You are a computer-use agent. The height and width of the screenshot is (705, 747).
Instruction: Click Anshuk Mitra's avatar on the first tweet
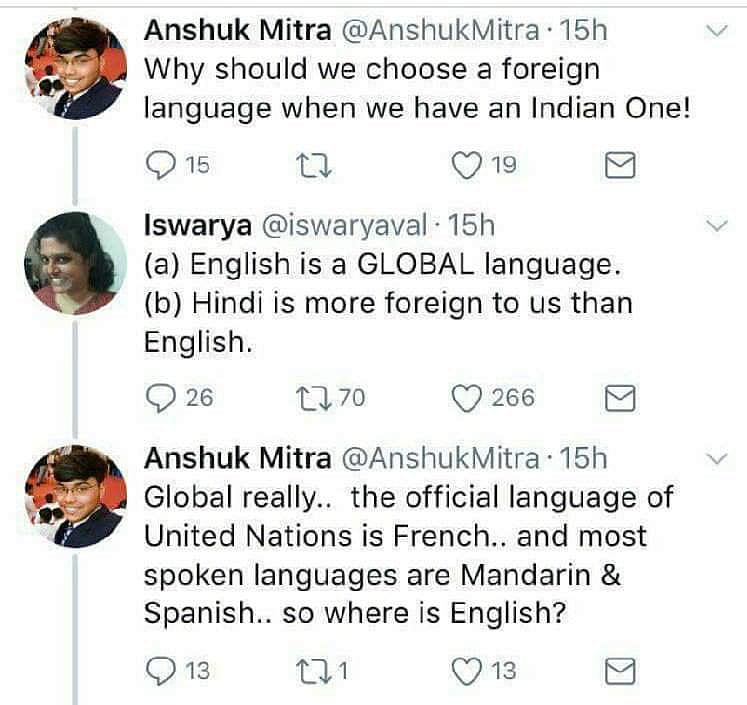tap(75, 68)
